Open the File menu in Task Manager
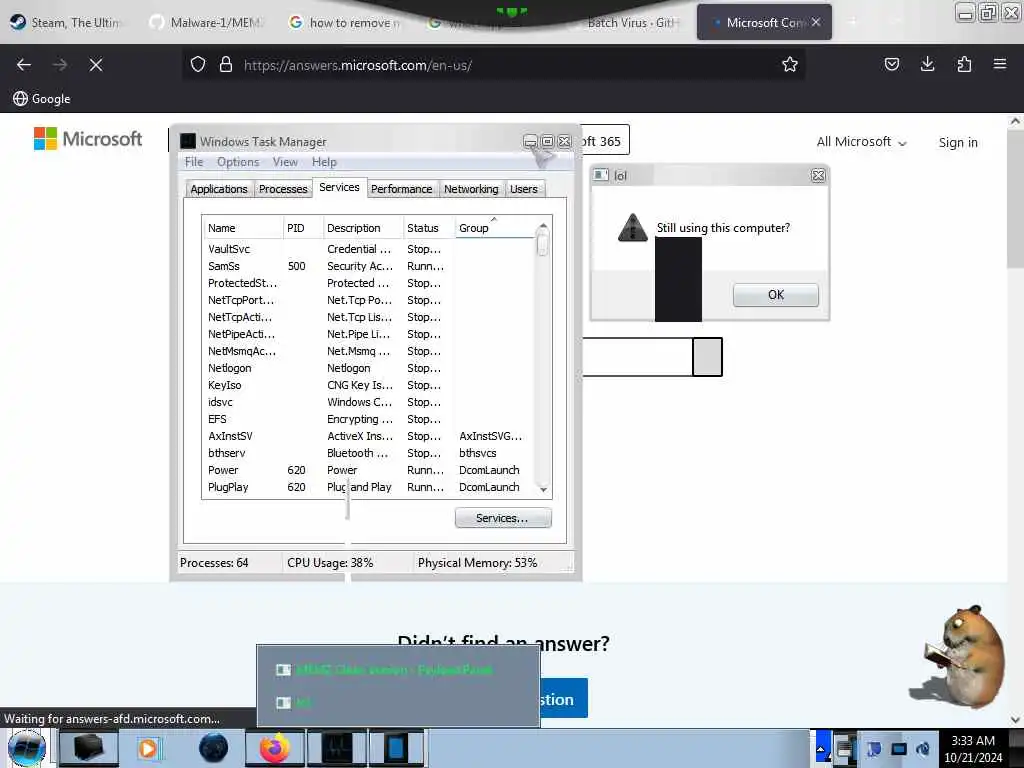The width and height of the screenshot is (1024, 768). point(194,162)
